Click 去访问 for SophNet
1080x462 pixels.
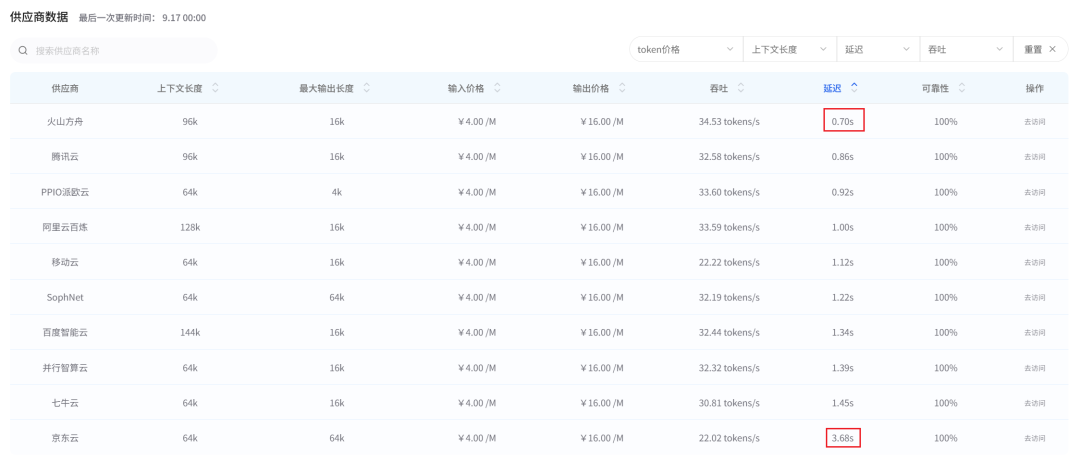pos(1035,297)
